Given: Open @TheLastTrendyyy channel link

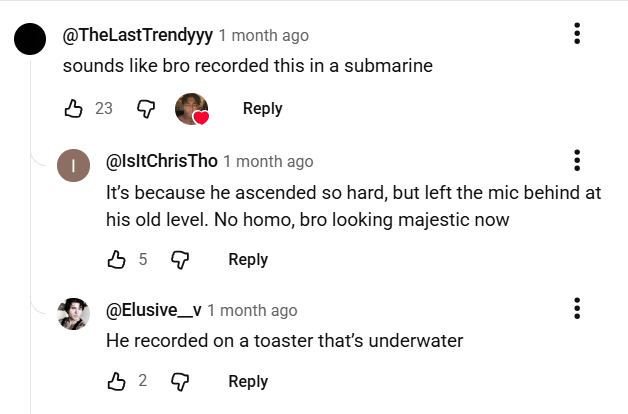Looking at the screenshot, I should [x=137, y=35].
